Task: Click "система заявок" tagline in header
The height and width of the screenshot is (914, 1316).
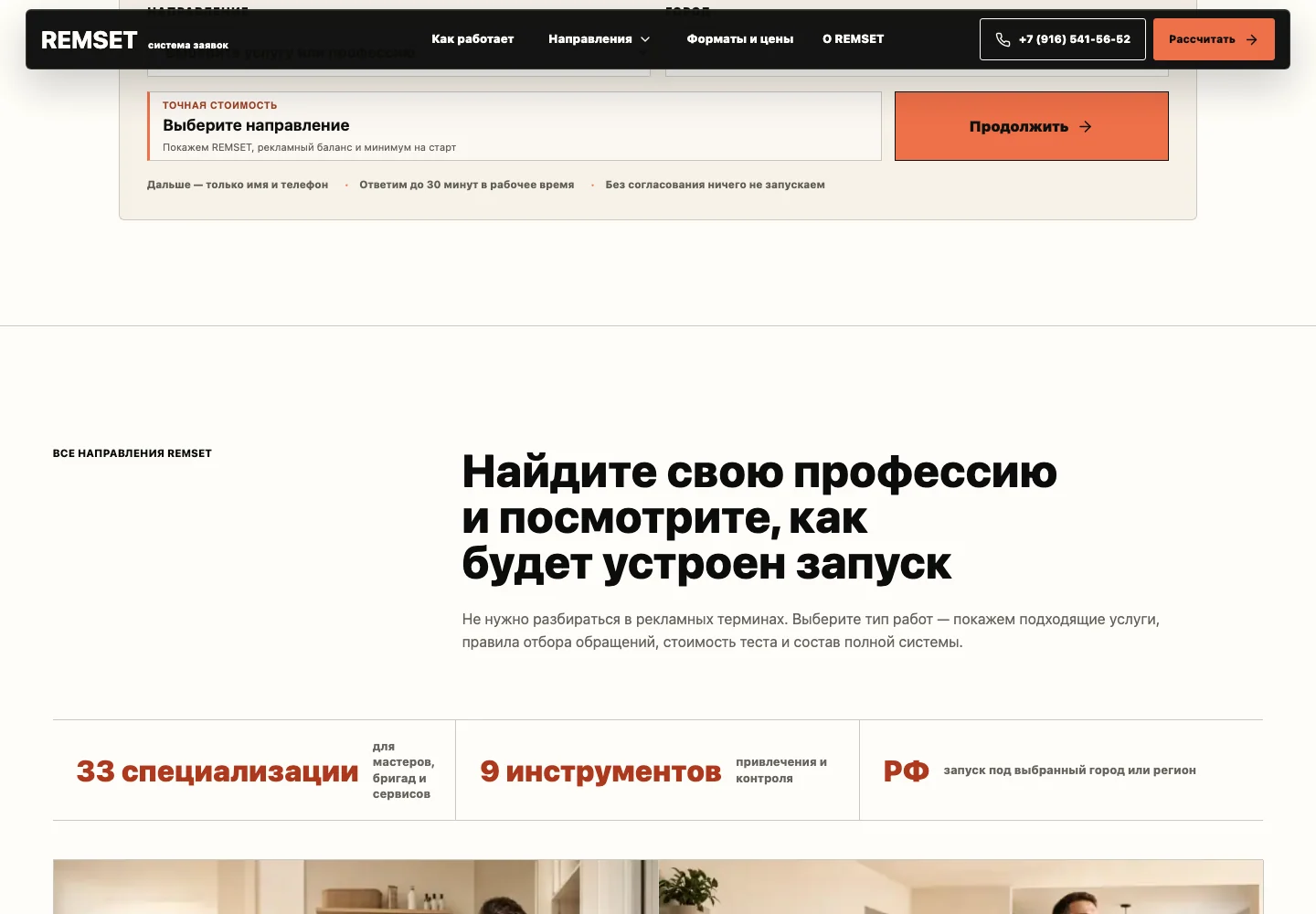Action: (188, 45)
